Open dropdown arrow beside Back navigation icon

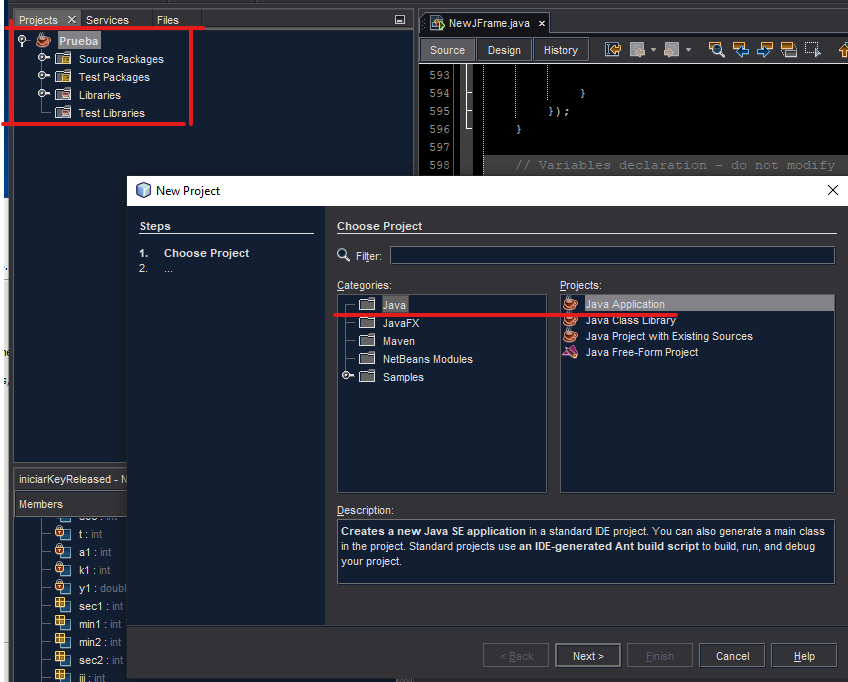pyautogui.click(x=653, y=50)
